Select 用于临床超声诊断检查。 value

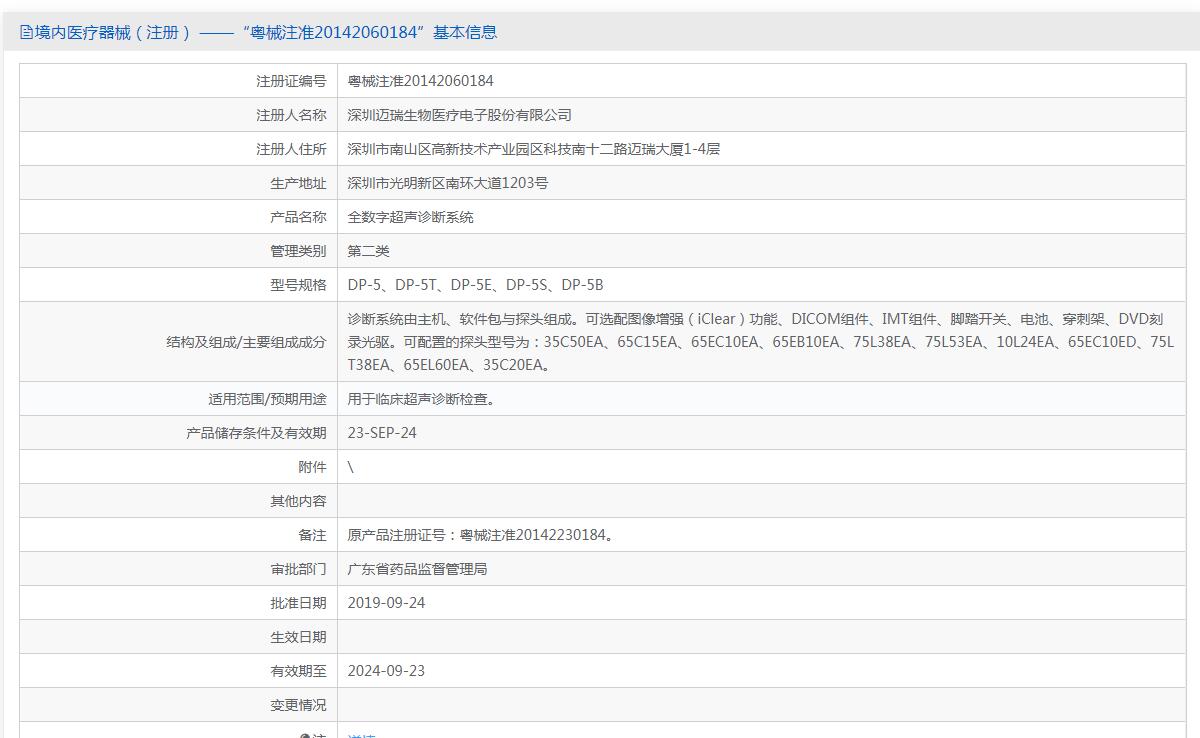click(x=421, y=399)
